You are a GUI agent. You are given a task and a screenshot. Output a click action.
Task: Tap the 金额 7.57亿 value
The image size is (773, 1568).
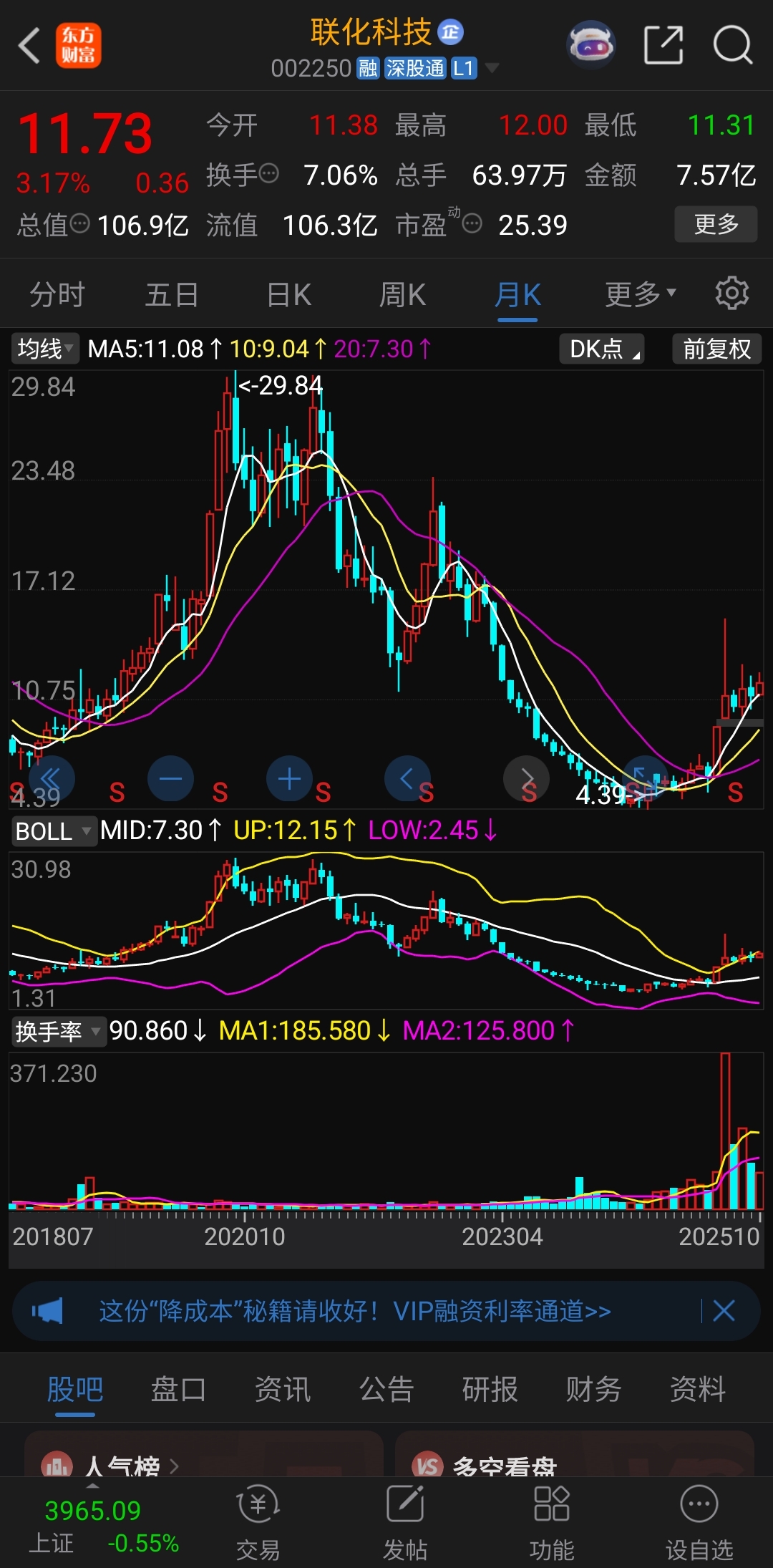point(716,175)
